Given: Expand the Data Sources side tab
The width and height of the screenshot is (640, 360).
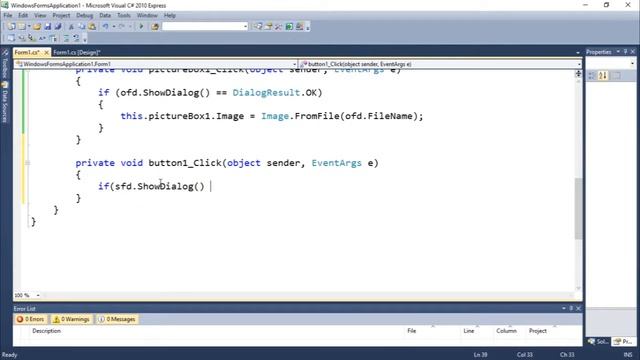Looking at the screenshot, I should 5,102.
